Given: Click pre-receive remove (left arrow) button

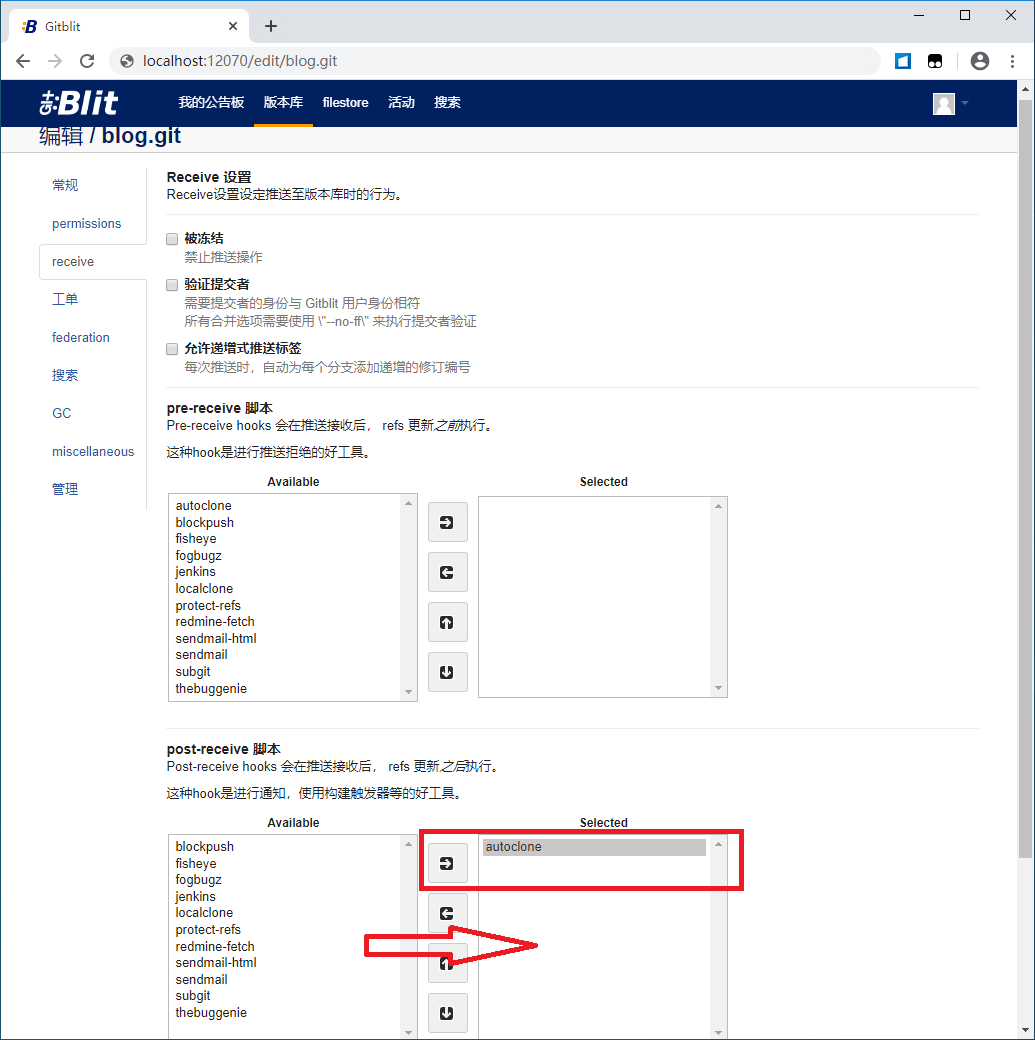Looking at the screenshot, I should point(447,572).
